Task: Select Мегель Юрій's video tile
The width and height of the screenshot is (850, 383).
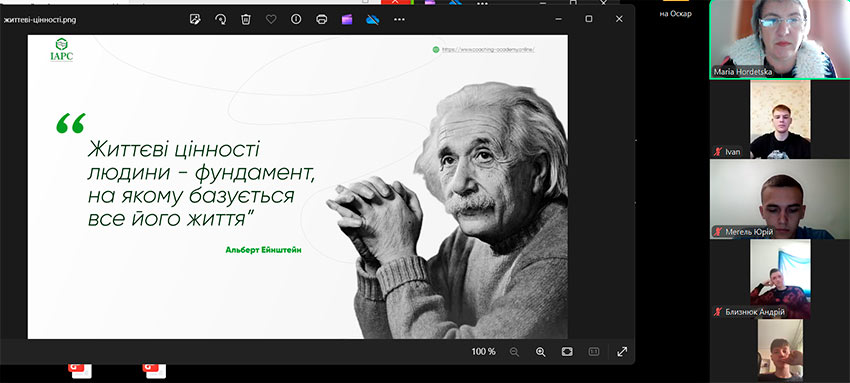Action: pos(780,199)
